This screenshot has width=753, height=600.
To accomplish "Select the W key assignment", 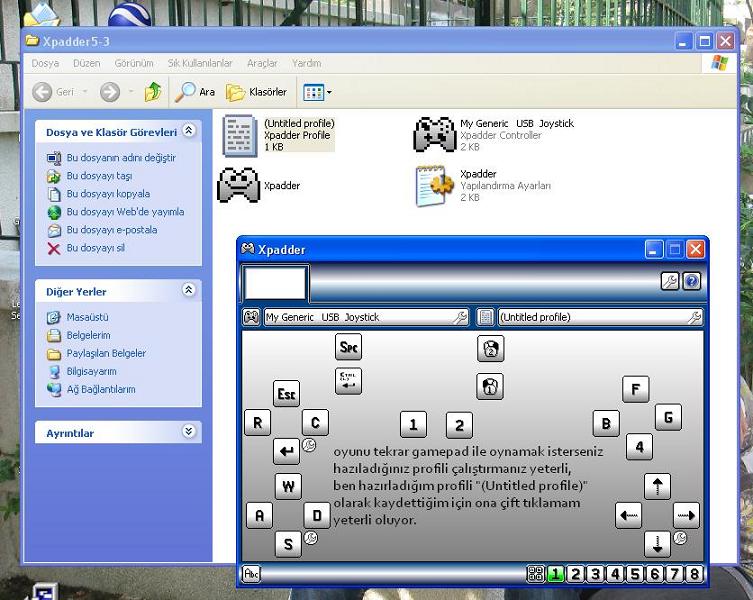I will [x=288, y=486].
